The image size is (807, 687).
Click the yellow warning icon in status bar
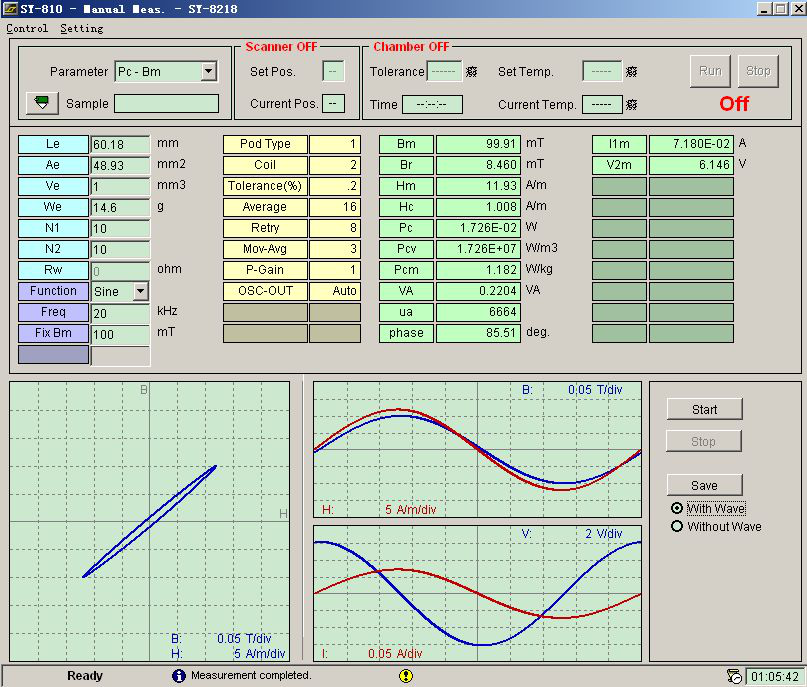pyautogui.click(x=406, y=676)
